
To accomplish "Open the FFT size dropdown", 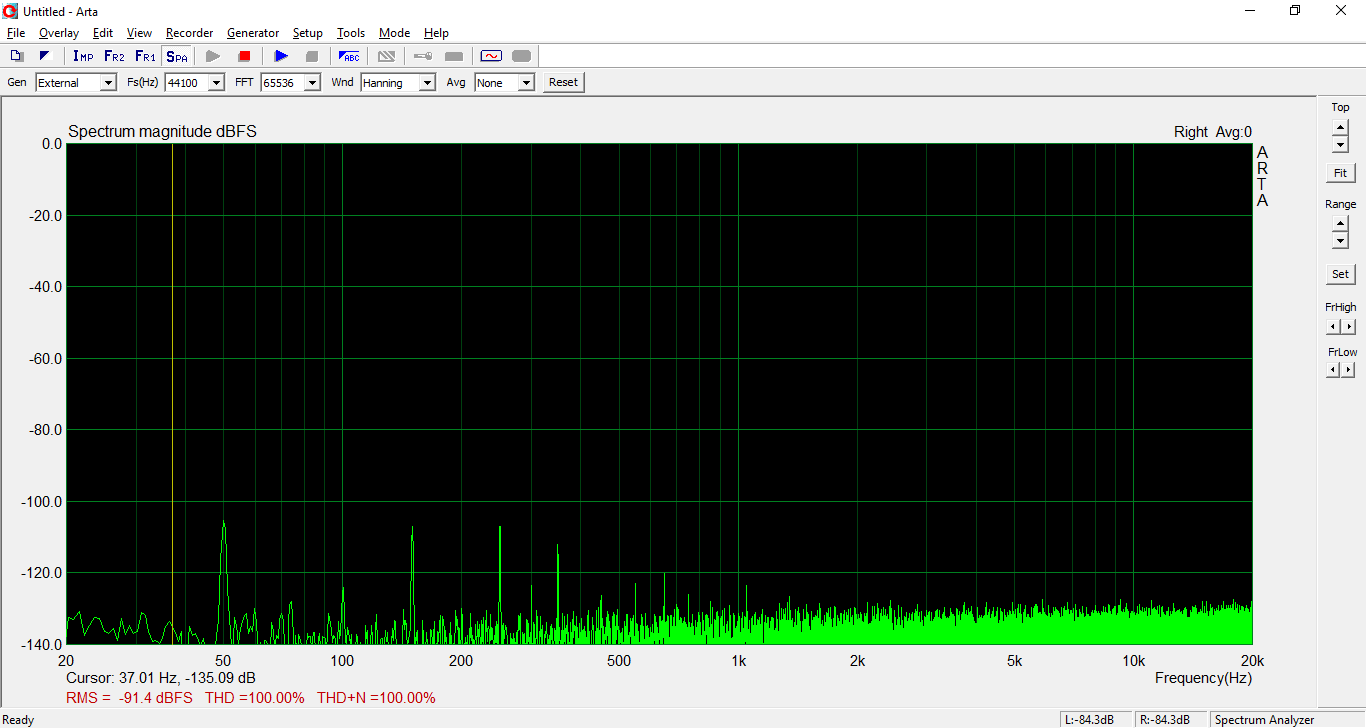I will click(x=312, y=83).
